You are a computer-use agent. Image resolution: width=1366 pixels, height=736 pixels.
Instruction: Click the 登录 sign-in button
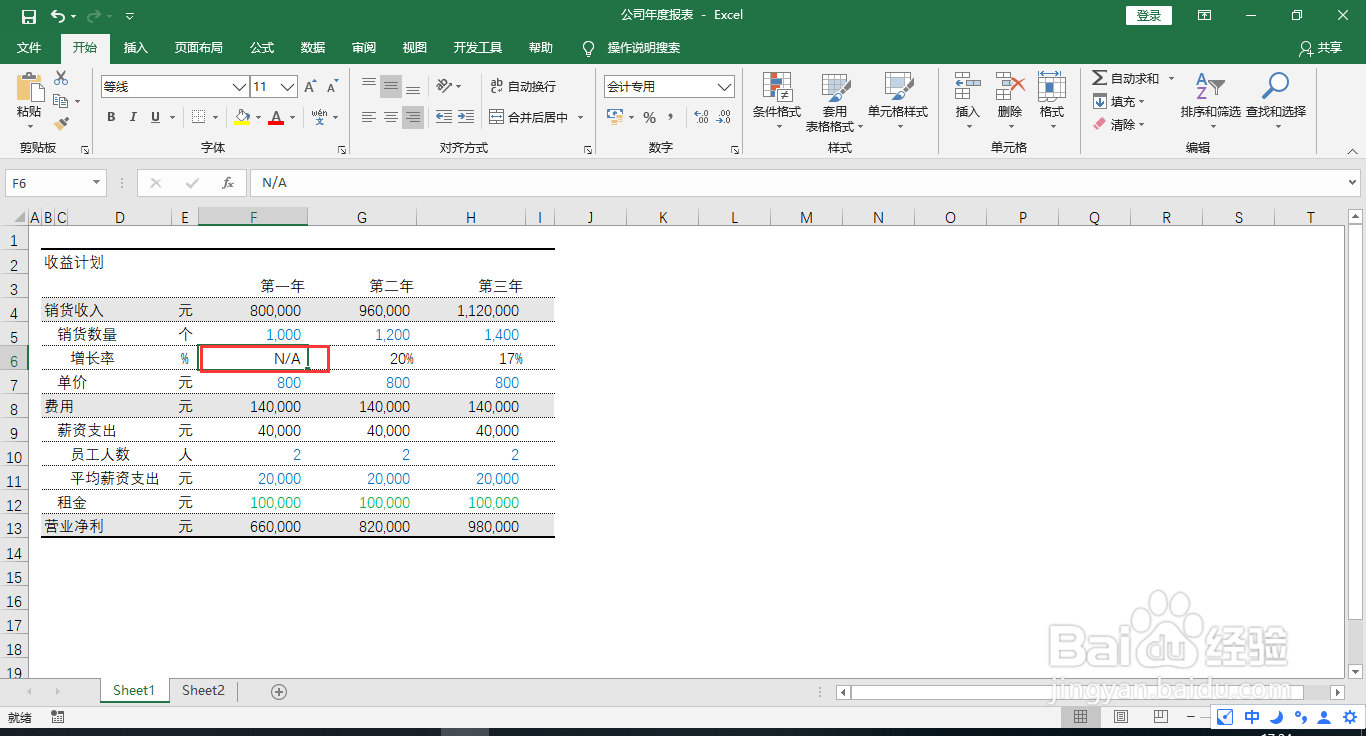[1148, 15]
